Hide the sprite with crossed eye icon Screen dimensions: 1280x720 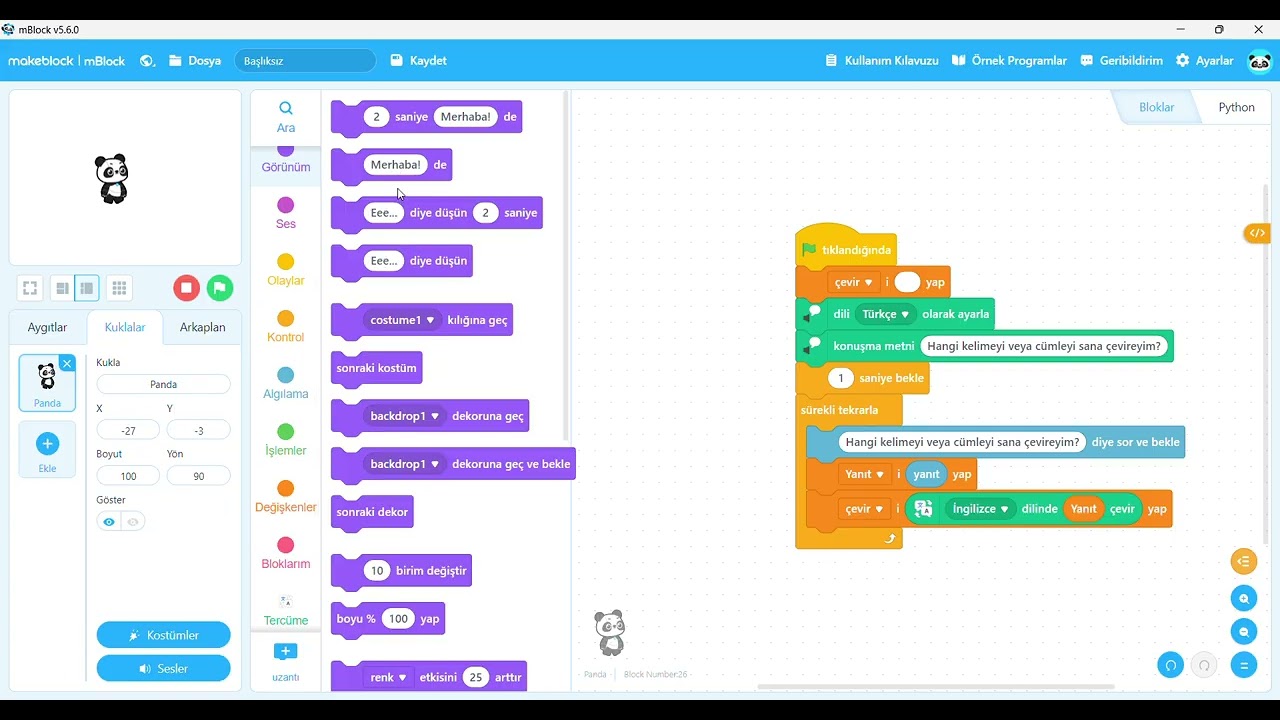pyautogui.click(x=133, y=521)
